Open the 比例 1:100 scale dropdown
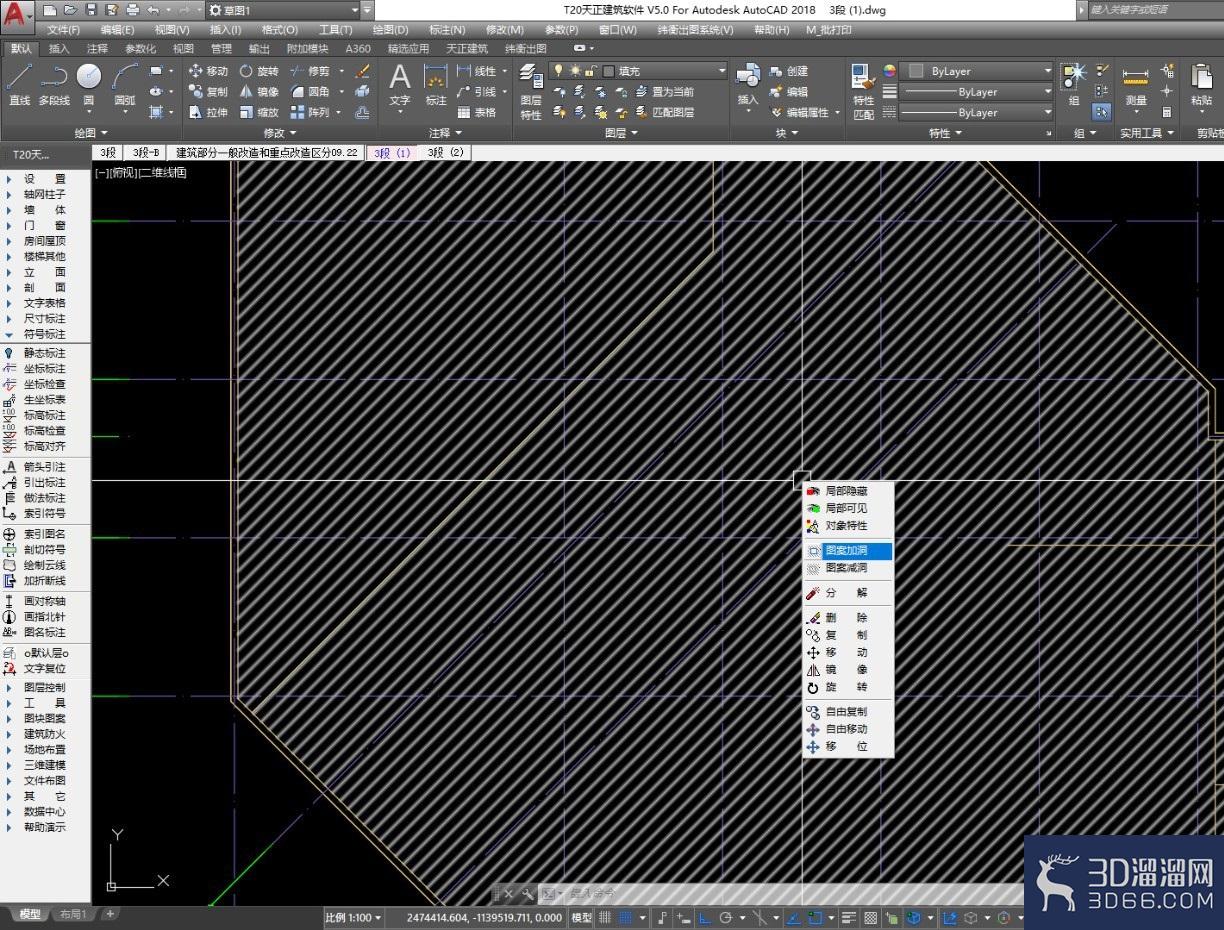Image resolution: width=1224 pixels, height=930 pixels. point(353,918)
